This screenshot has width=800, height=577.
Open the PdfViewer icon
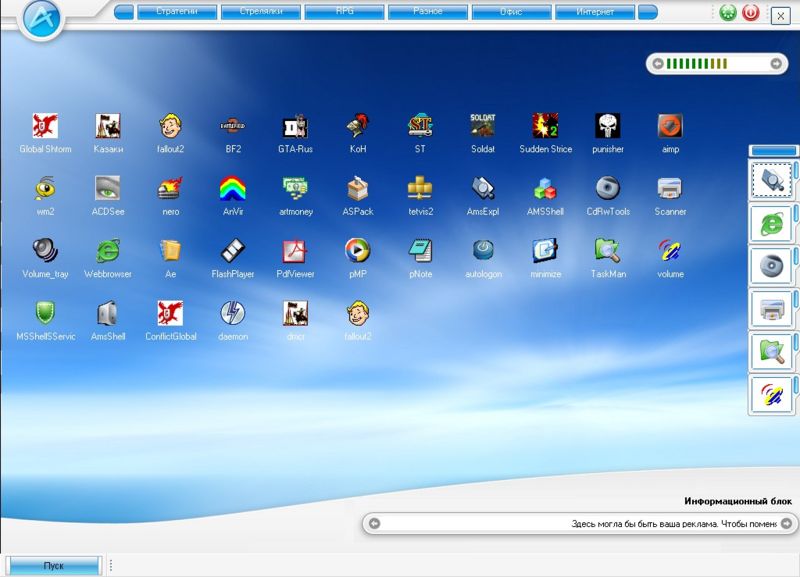295,251
